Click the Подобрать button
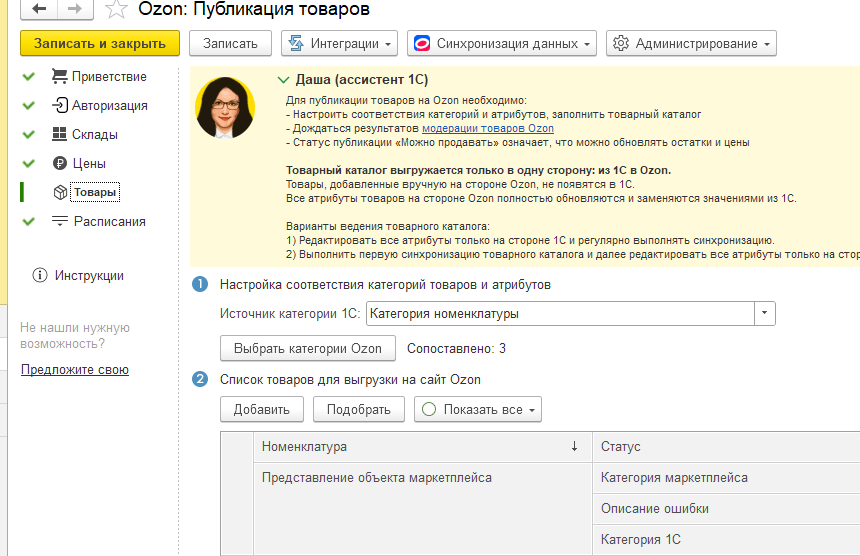Image resolution: width=860 pixels, height=556 pixels. click(359, 410)
